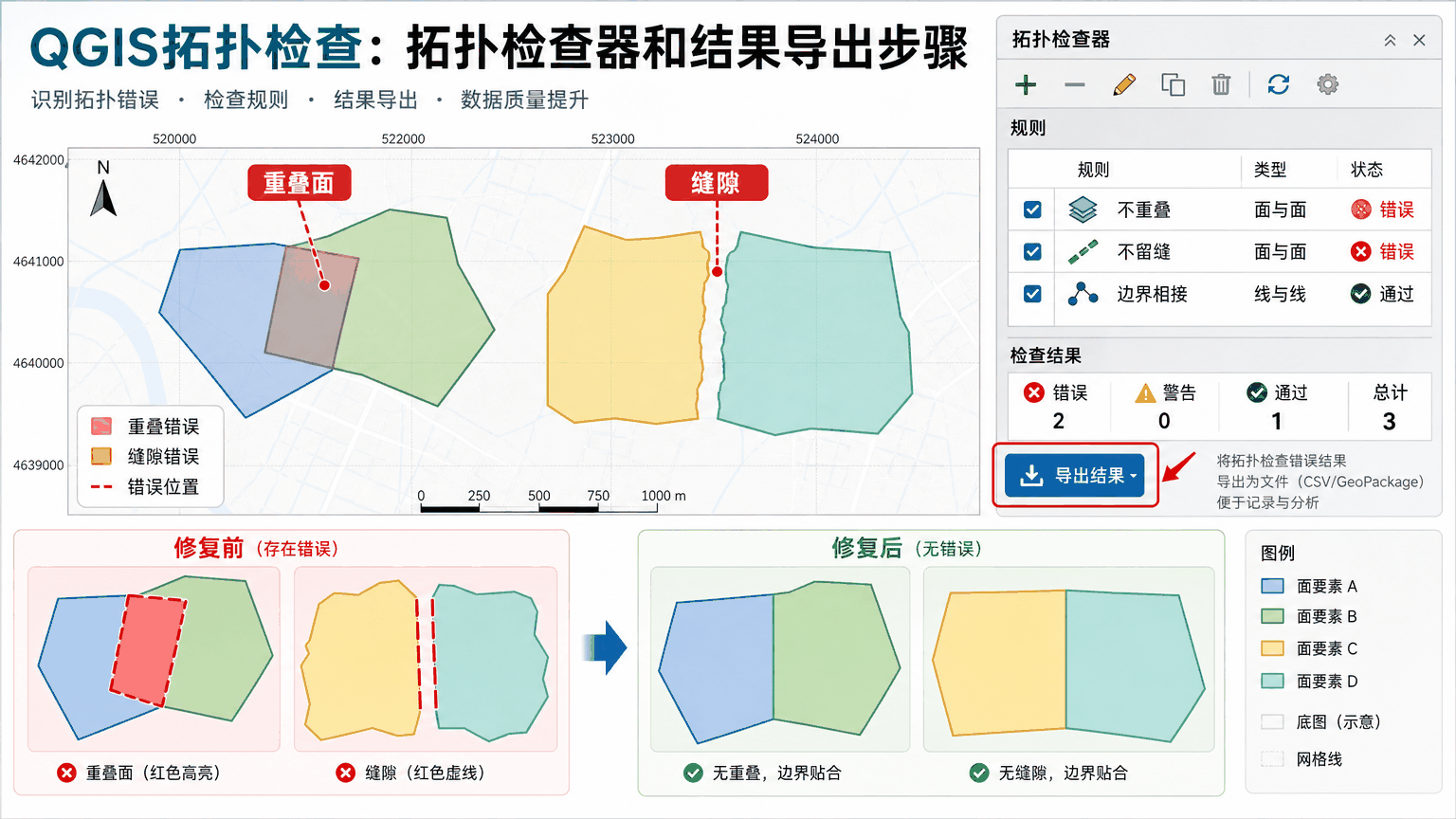Click check icon beside 无重叠，边界贴合
The height and width of the screenshot is (819, 1456).
693,773
